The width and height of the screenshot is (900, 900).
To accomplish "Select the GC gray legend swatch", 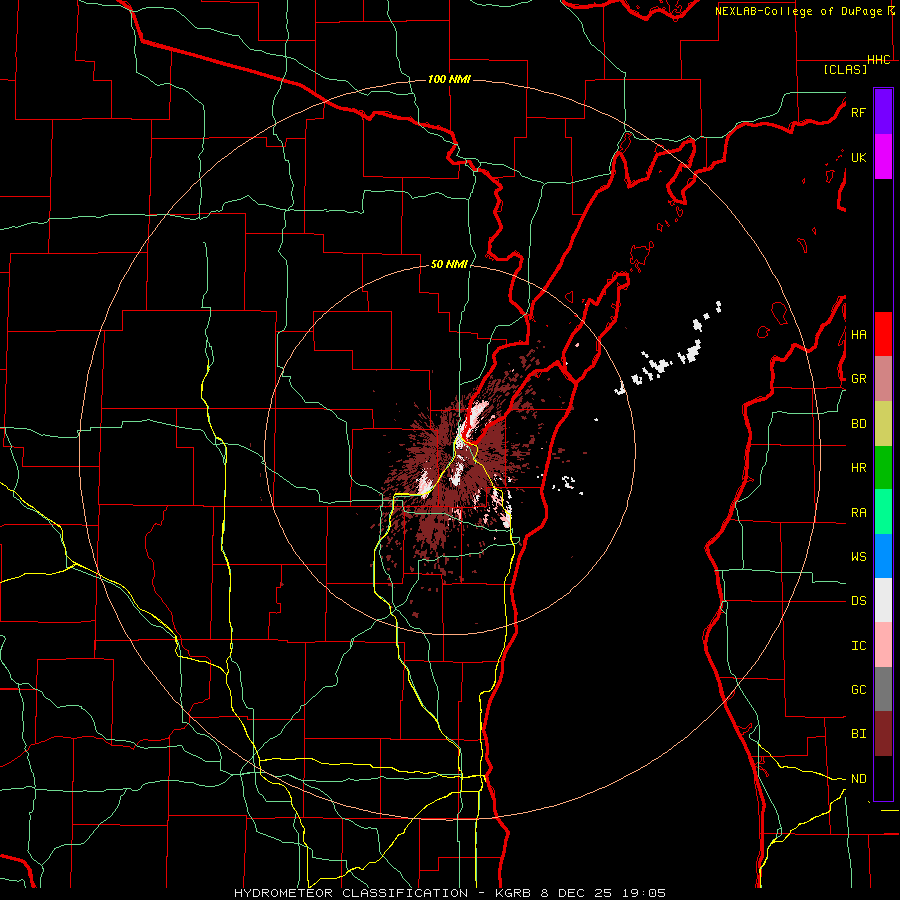I will click(883, 689).
